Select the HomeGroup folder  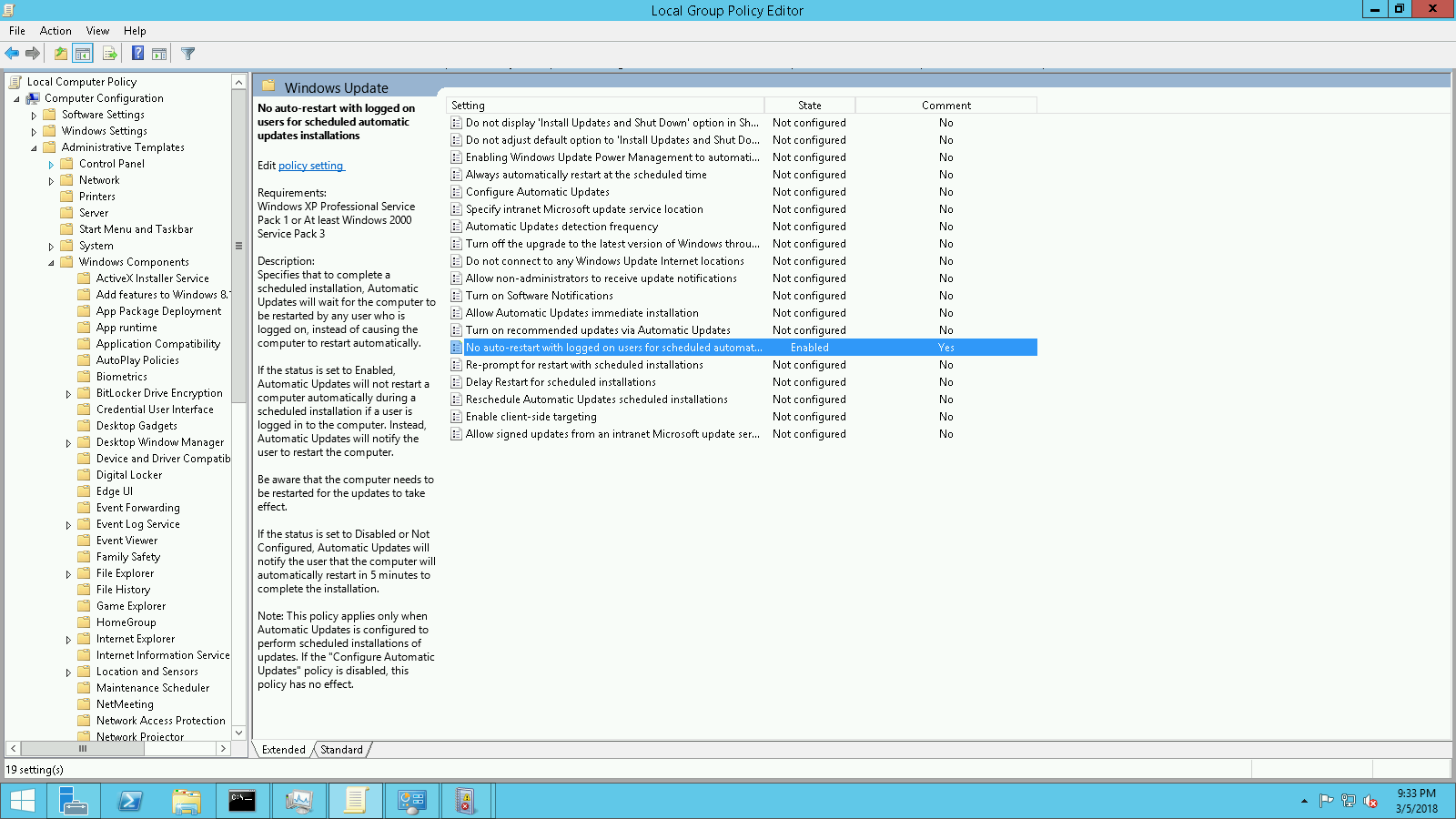[x=126, y=622]
